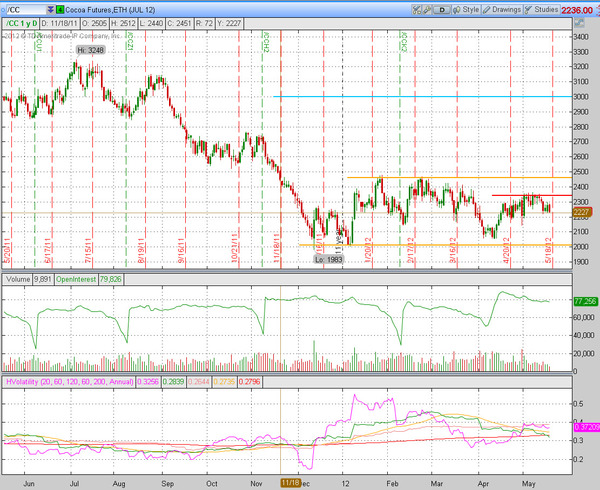Open the Style menu

pos(466,10)
